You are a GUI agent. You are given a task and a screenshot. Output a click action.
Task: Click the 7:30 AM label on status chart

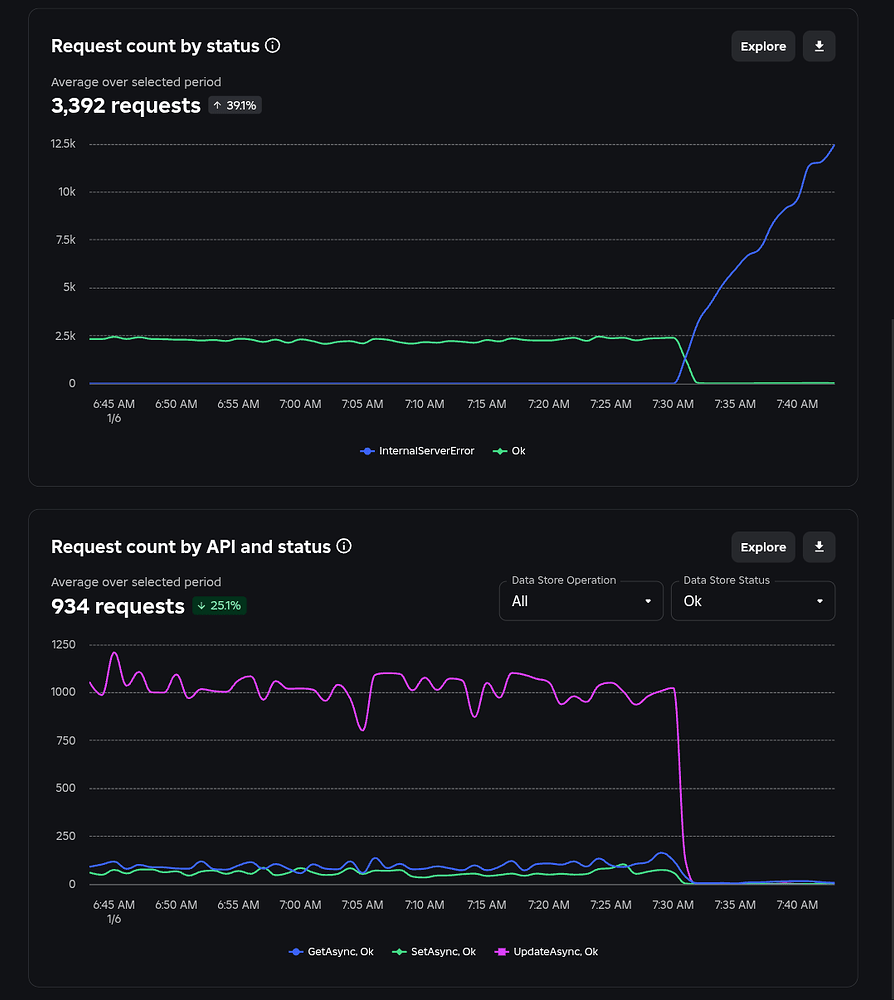coord(673,404)
